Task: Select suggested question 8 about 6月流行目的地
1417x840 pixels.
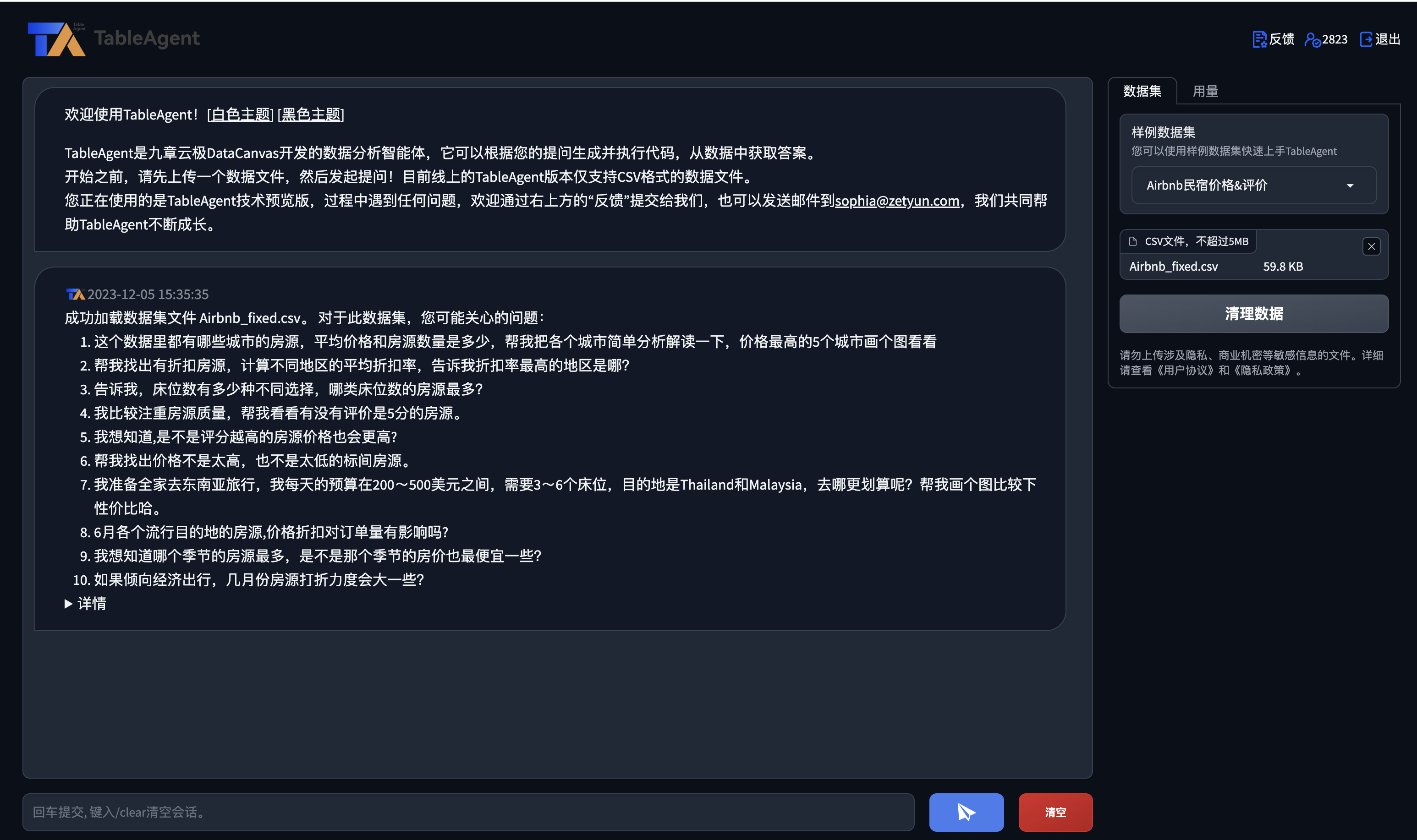Action: (x=271, y=531)
